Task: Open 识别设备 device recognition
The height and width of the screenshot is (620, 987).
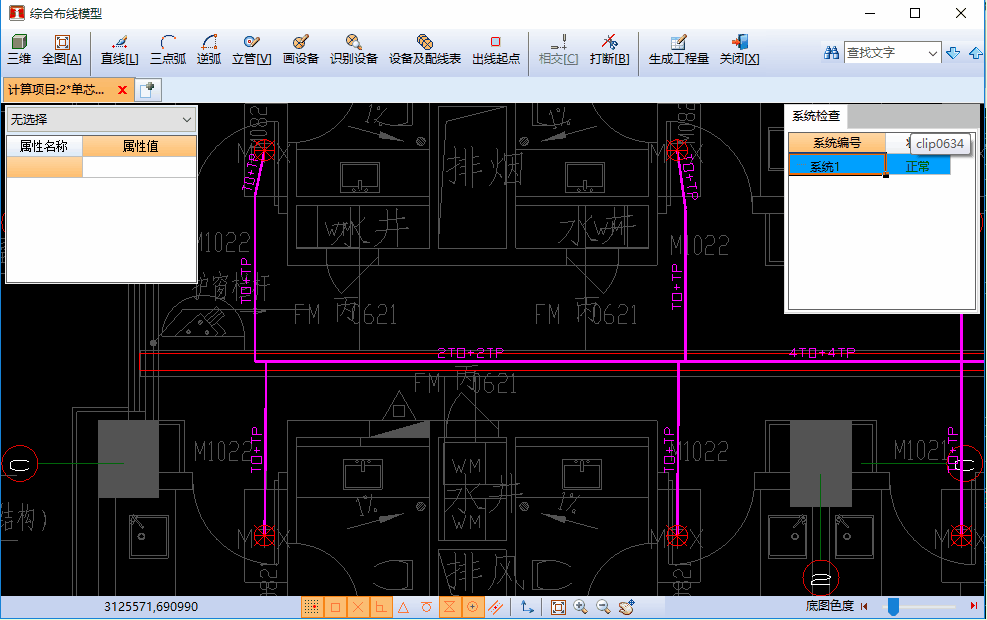Action: coord(353,50)
